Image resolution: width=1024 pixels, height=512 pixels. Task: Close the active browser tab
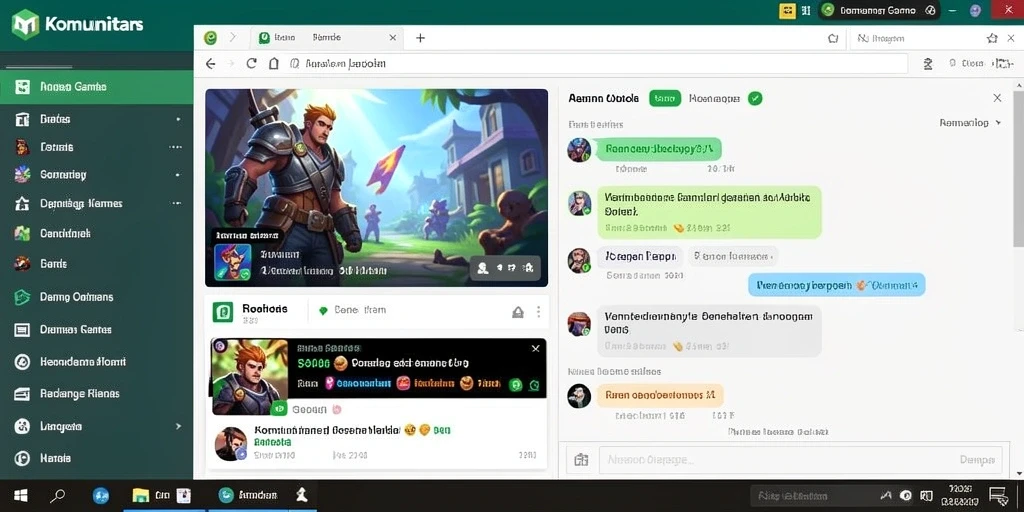pos(392,38)
